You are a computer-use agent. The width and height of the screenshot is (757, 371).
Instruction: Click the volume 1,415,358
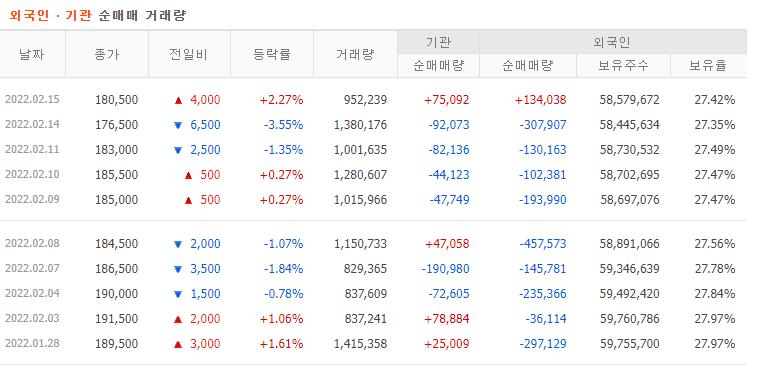[x=360, y=344]
